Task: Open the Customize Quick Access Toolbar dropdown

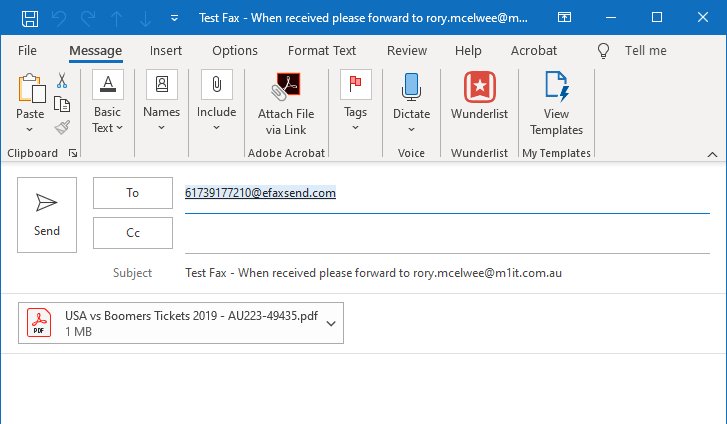Action: 174,19
